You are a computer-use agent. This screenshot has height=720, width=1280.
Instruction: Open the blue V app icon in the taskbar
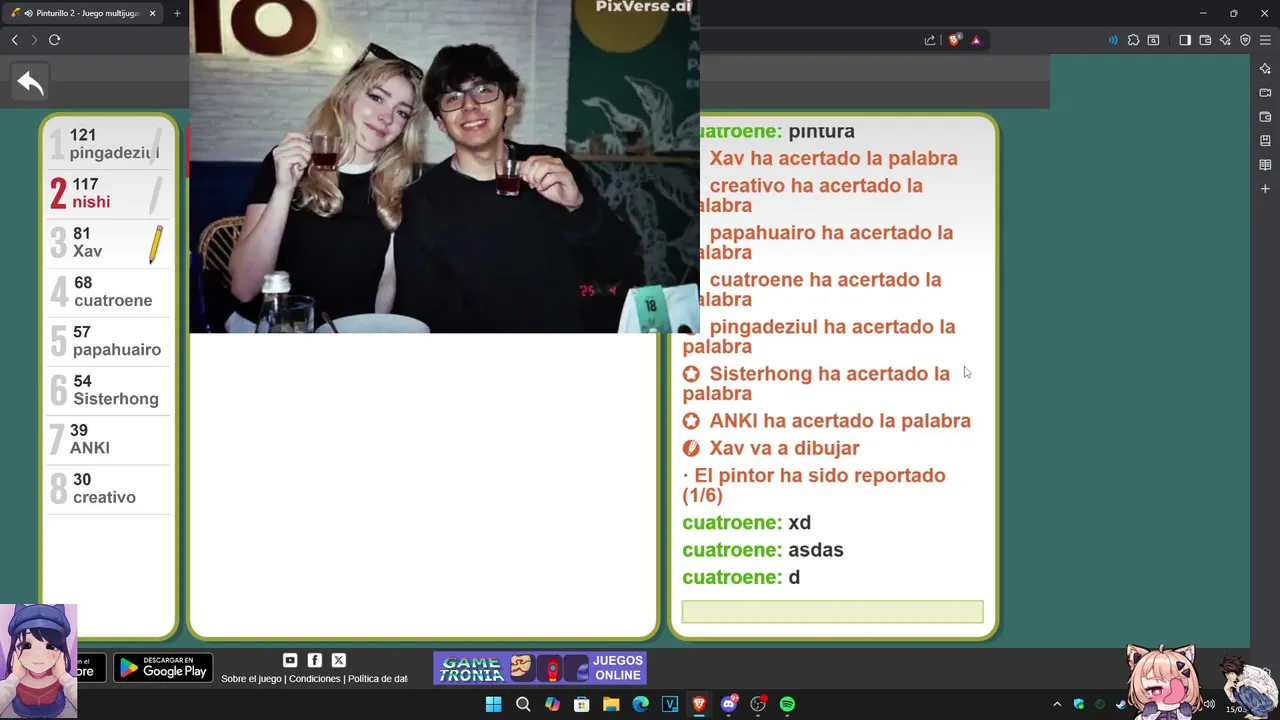670,704
